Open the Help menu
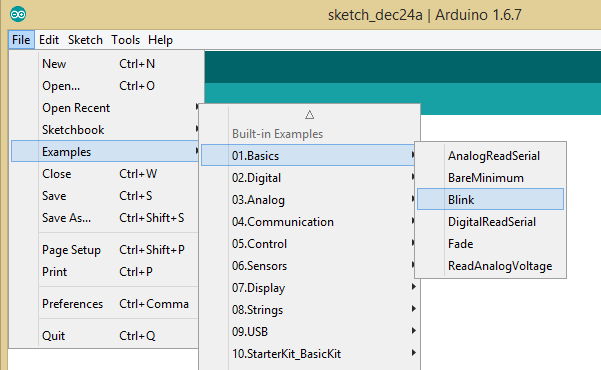The height and width of the screenshot is (370, 601). pos(160,40)
